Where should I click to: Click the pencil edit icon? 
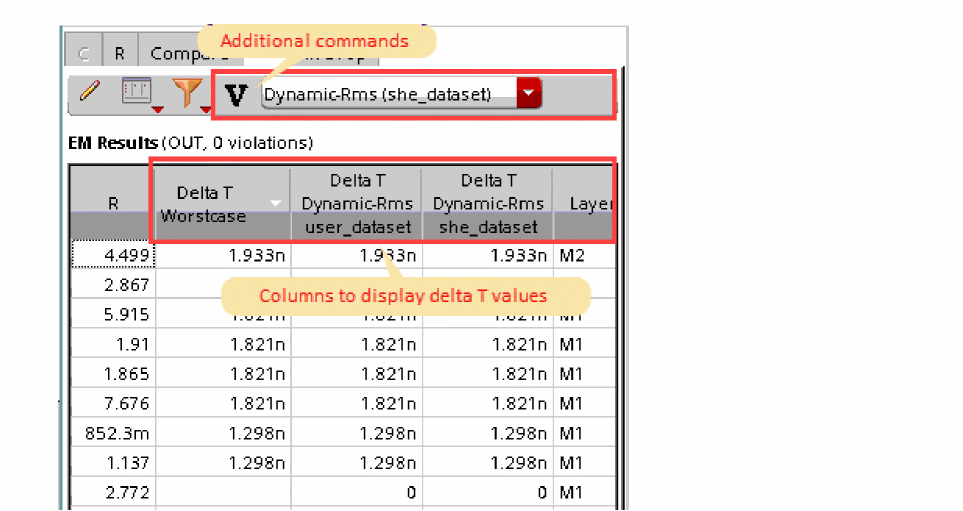[90, 92]
